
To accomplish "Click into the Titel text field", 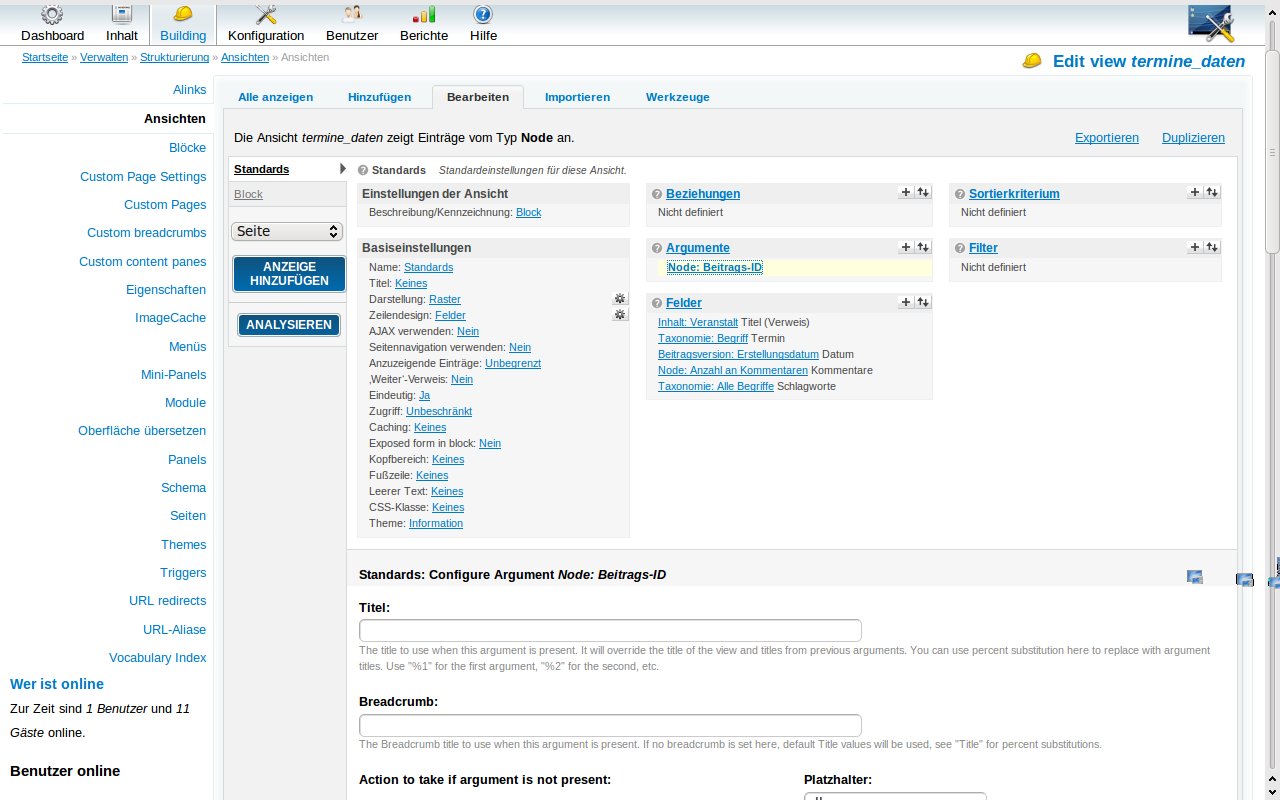I will coord(610,631).
